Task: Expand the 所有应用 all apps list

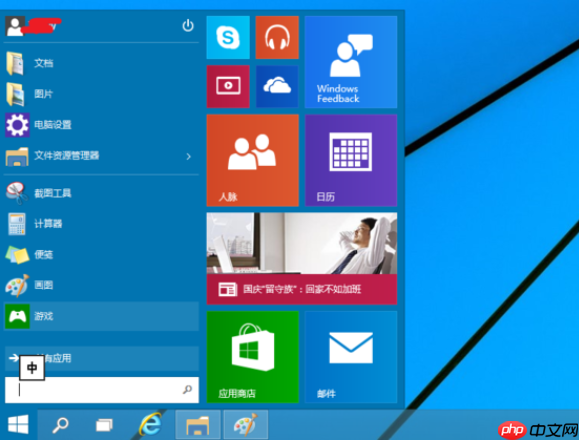Action: [x=102, y=358]
